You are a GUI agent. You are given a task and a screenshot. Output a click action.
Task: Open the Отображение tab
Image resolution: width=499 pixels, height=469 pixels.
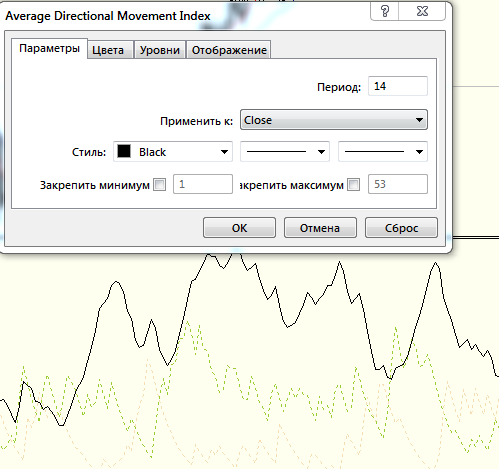point(229,50)
